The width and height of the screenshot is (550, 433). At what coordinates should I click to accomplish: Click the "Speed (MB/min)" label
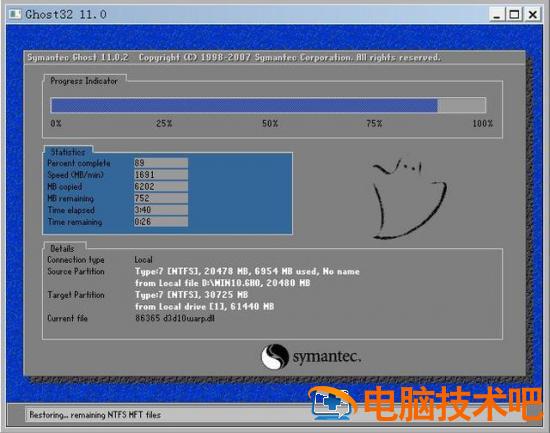click(x=75, y=175)
